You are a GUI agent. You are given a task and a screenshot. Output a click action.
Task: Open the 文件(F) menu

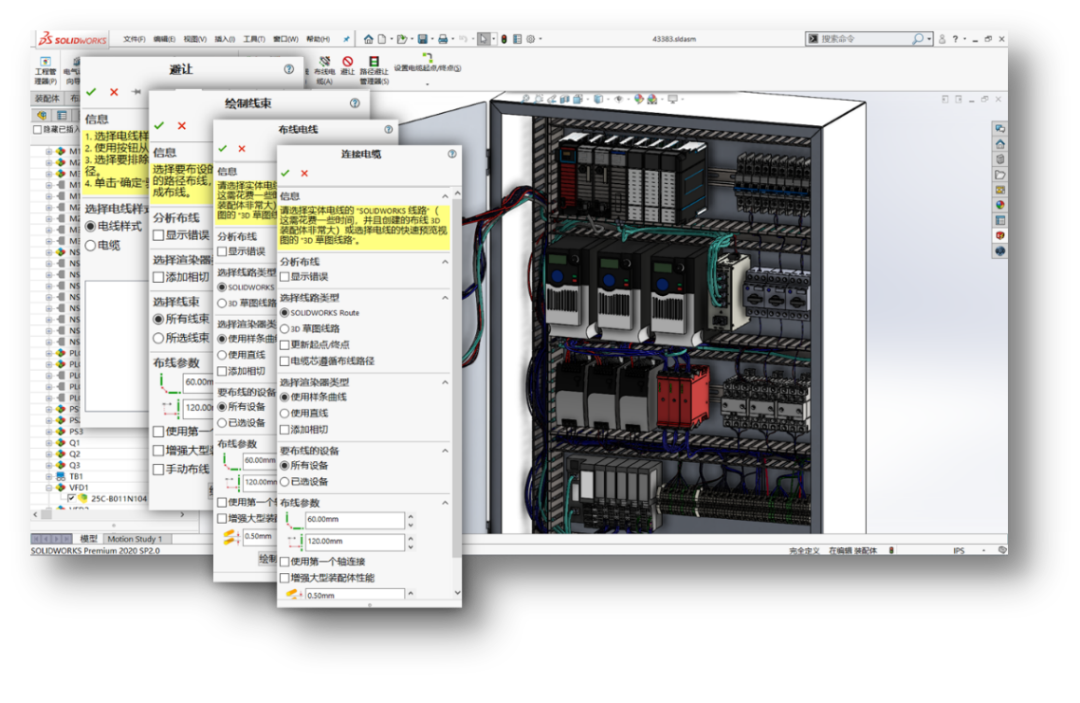[x=134, y=39]
